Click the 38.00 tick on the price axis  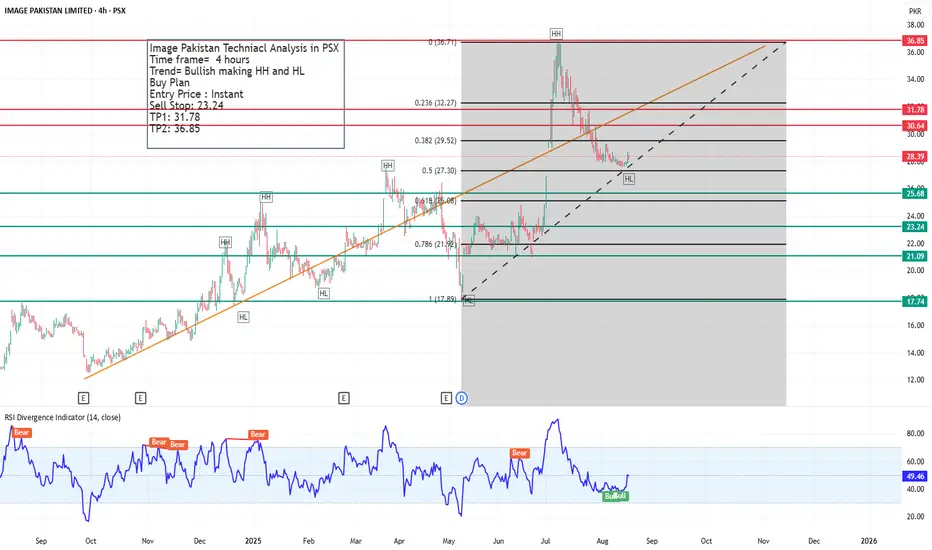[x=915, y=25]
